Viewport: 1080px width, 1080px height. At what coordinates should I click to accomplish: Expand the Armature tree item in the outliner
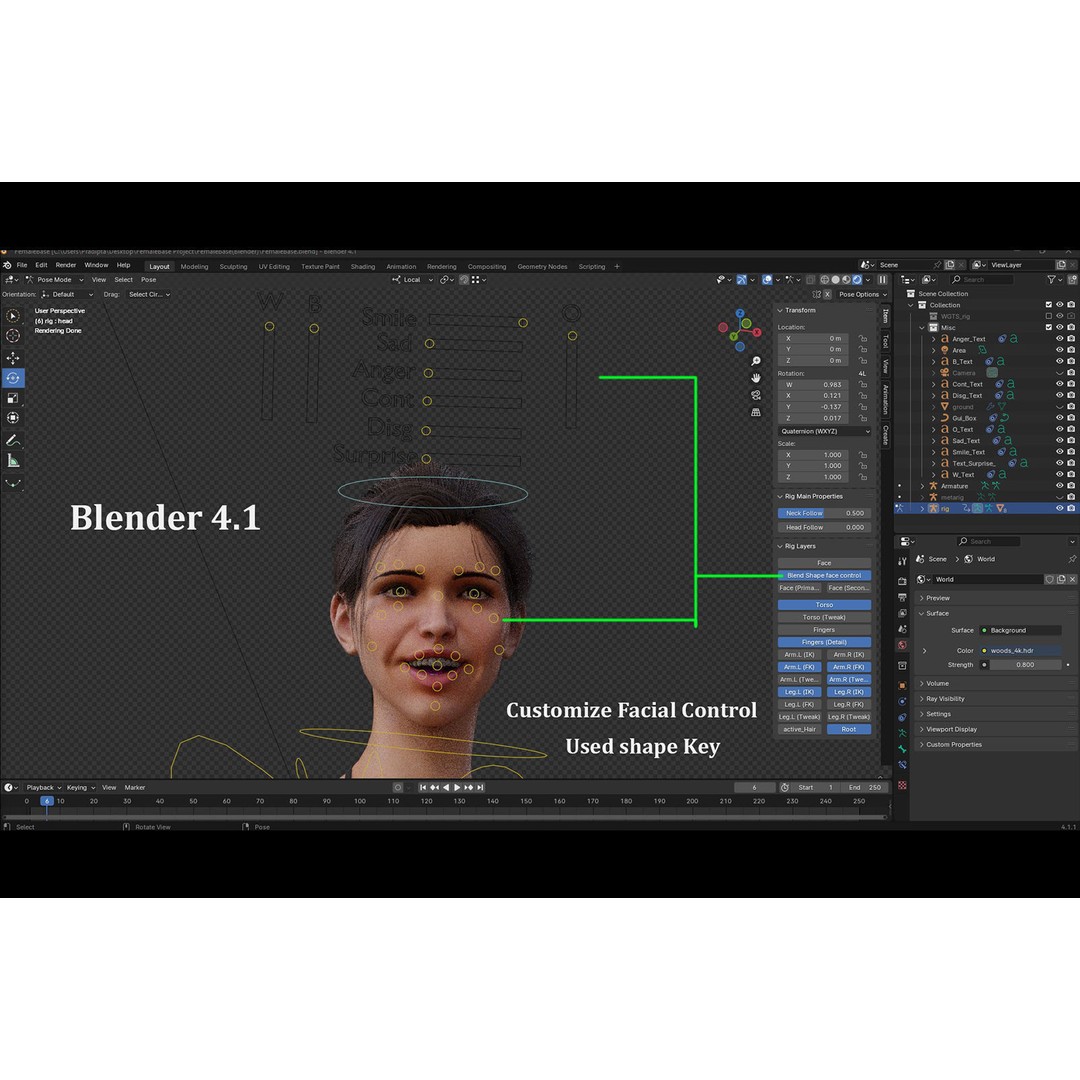pyautogui.click(x=922, y=486)
